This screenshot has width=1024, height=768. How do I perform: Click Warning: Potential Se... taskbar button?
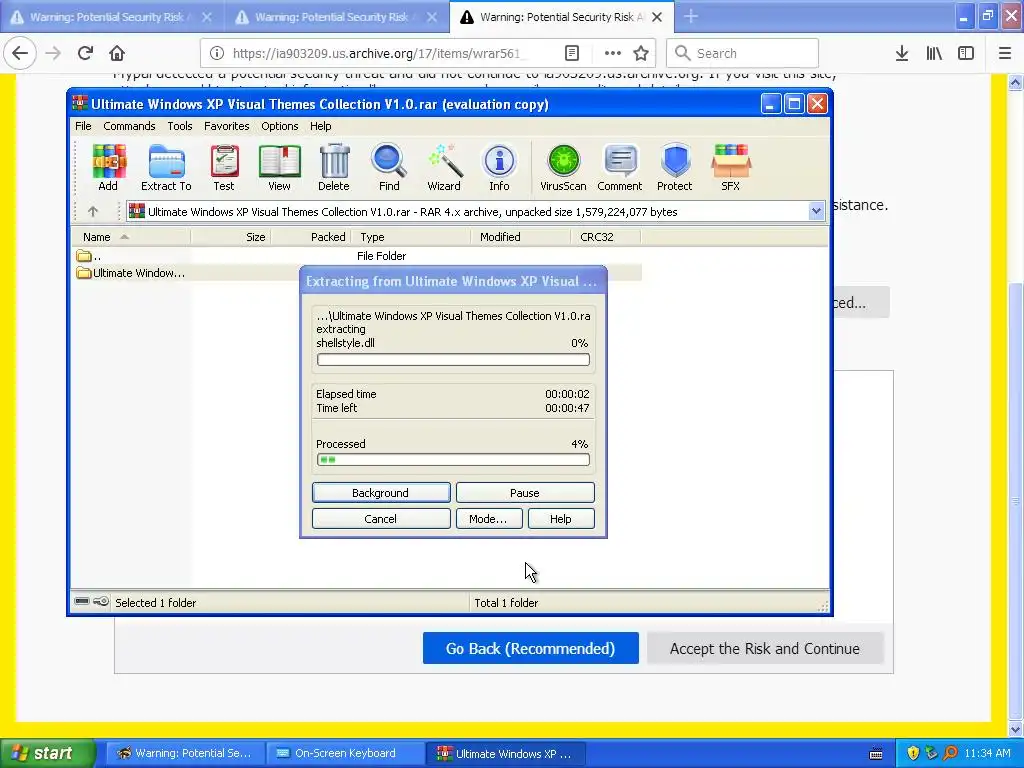click(x=185, y=753)
